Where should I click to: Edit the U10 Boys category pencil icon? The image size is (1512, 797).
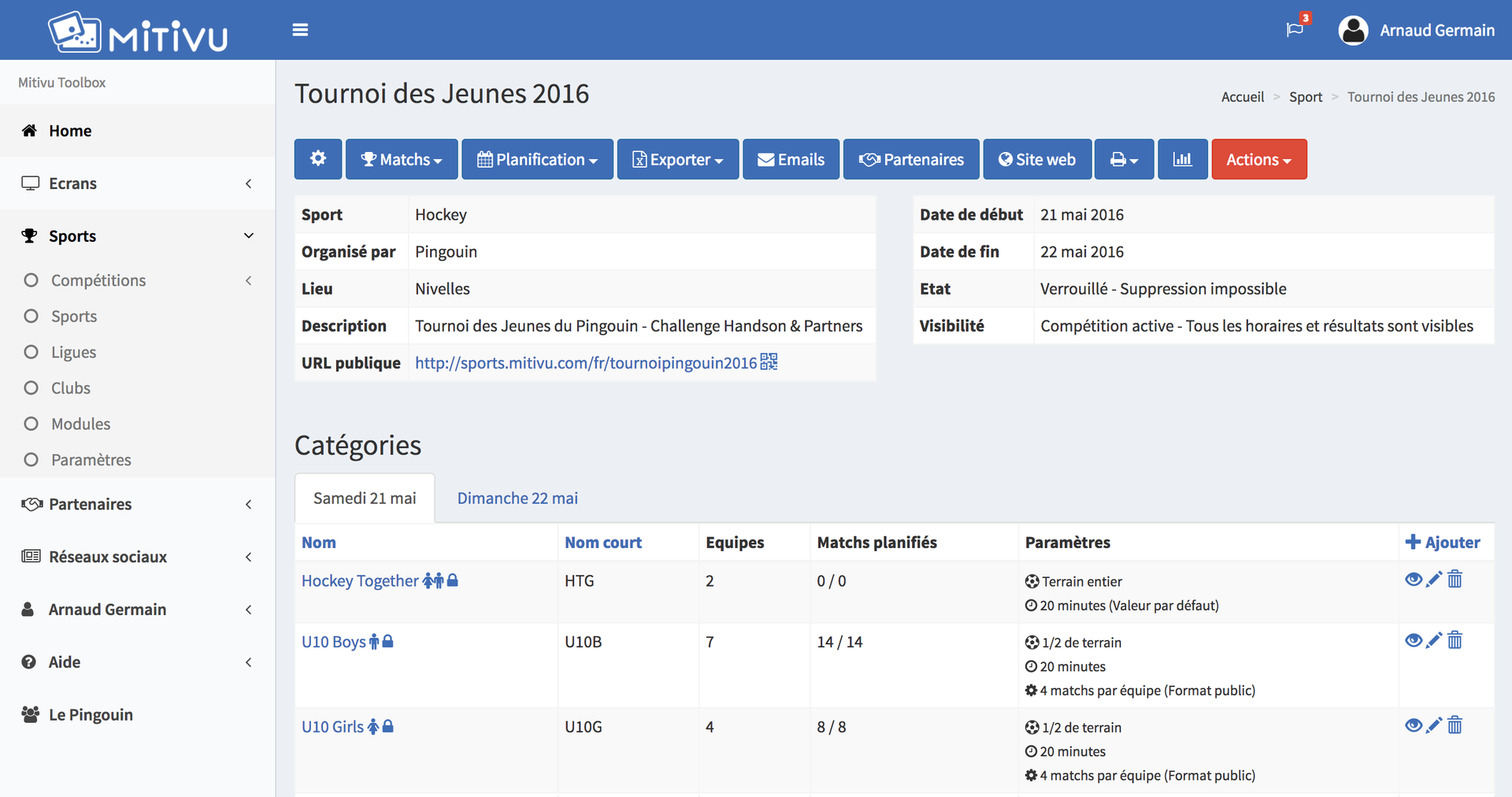(1434, 640)
